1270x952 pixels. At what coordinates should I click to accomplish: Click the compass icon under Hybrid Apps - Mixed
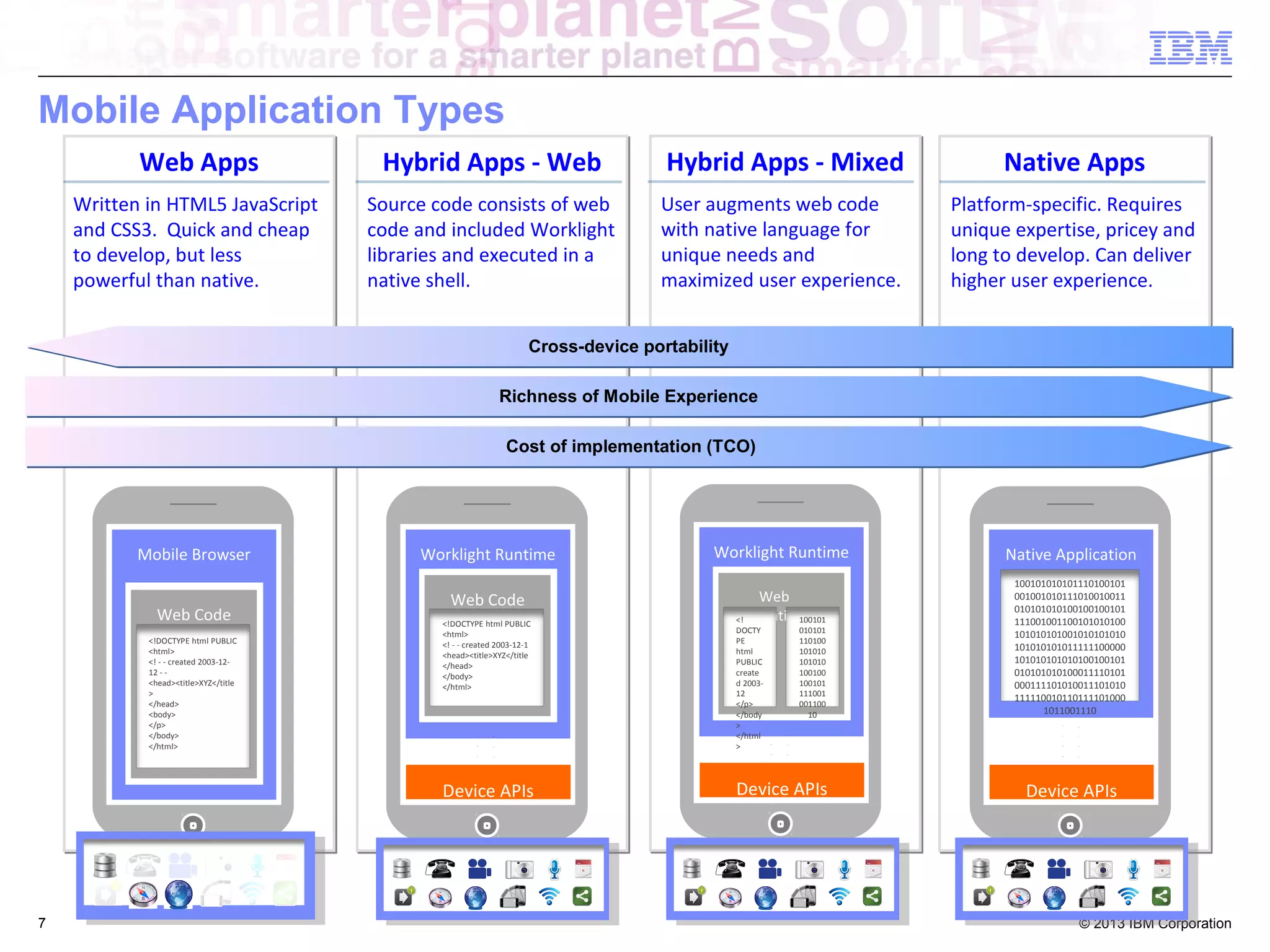click(730, 897)
